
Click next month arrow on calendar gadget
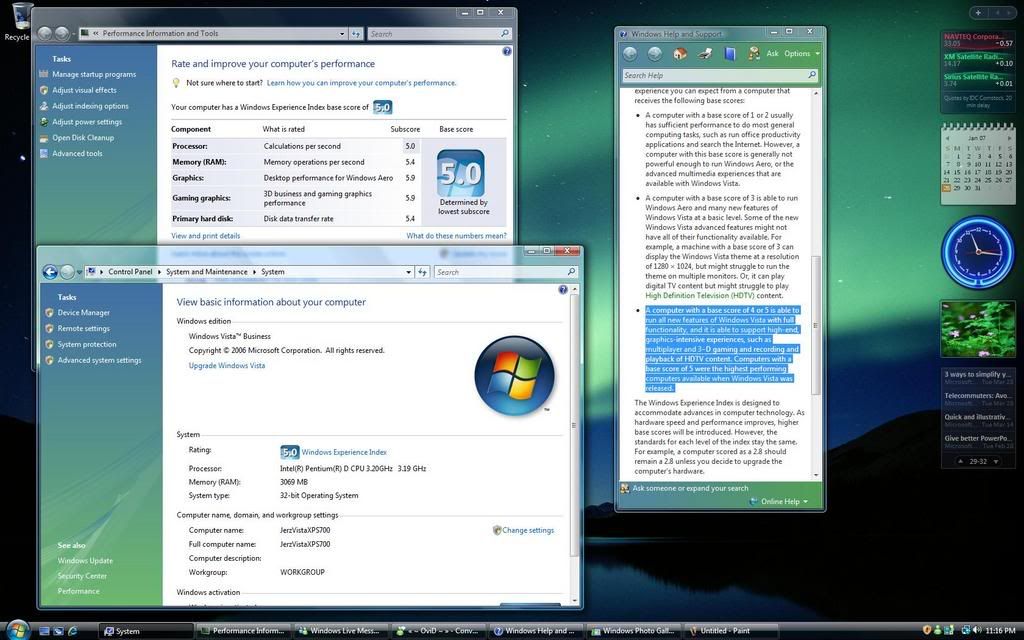pyautogui.click(x=1010, y=138)
